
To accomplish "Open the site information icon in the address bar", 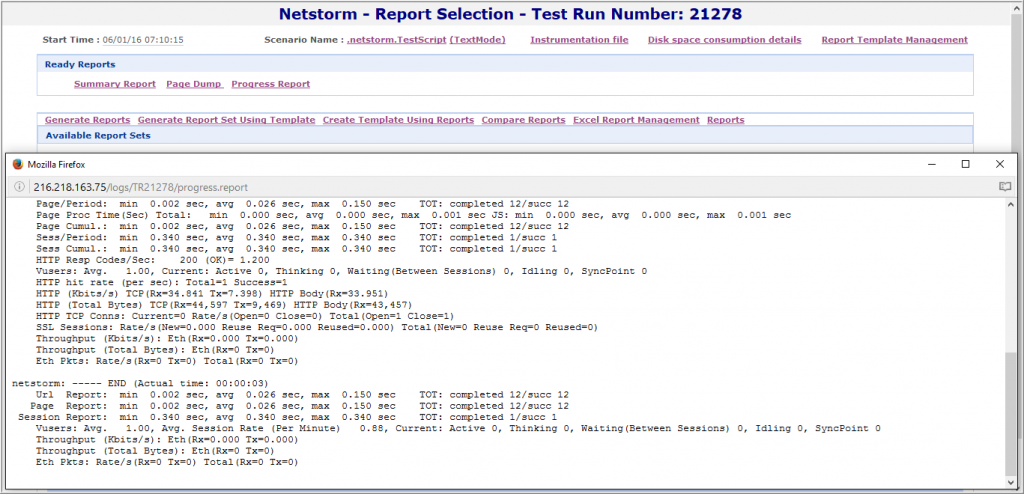I will [19, 187].
